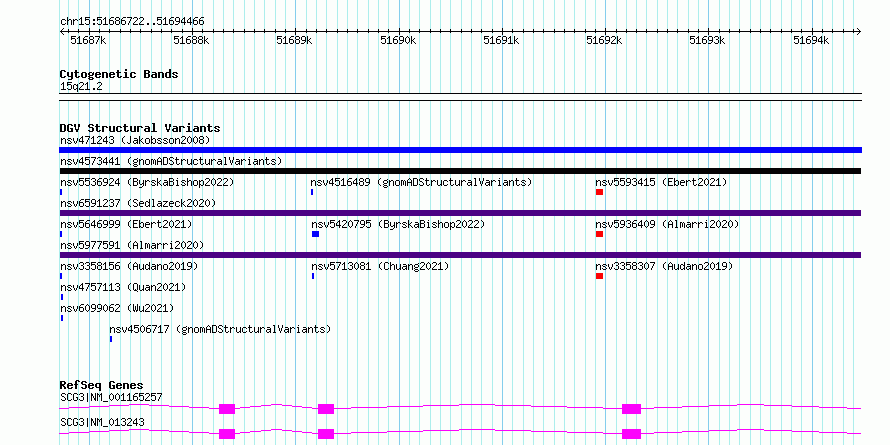Click small blue marker under nsv4506717
This screenshot has width=890, height=445.
coord(111,339)
